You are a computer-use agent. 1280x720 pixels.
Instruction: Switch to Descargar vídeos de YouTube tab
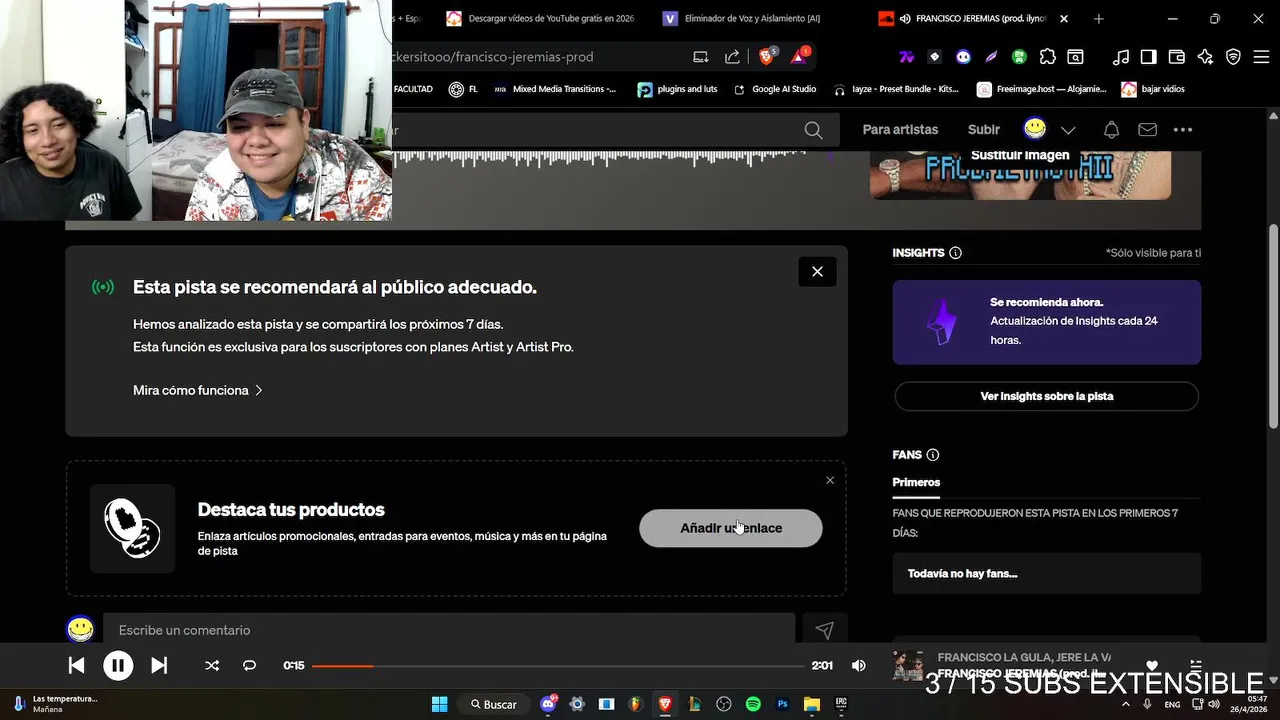(x=540, y=18)
